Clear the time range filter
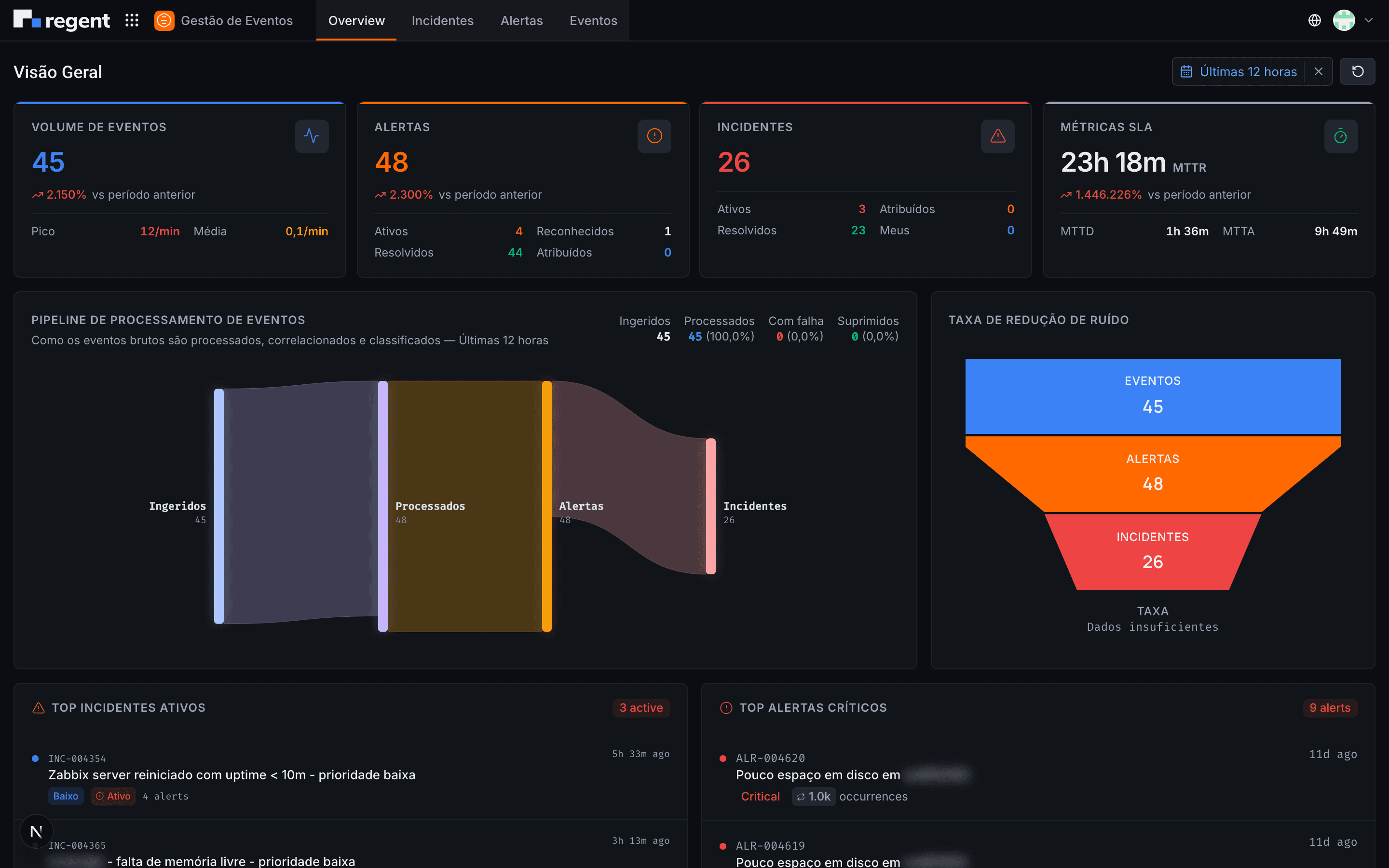1389x868 pixels. (x=1319, y=72)
